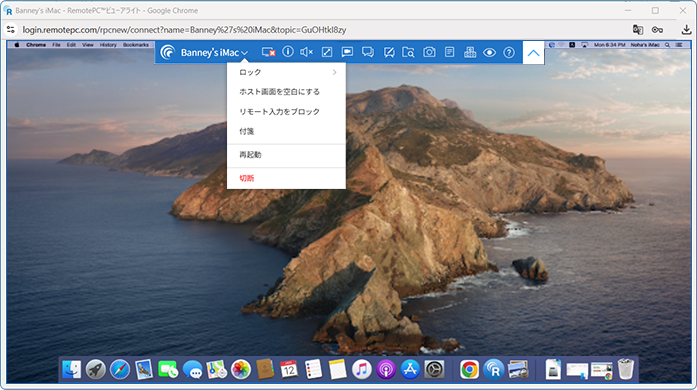Click the RemotePC logo in the blue toolbar
Screen dimensions: 697x390
pos(168,52)
